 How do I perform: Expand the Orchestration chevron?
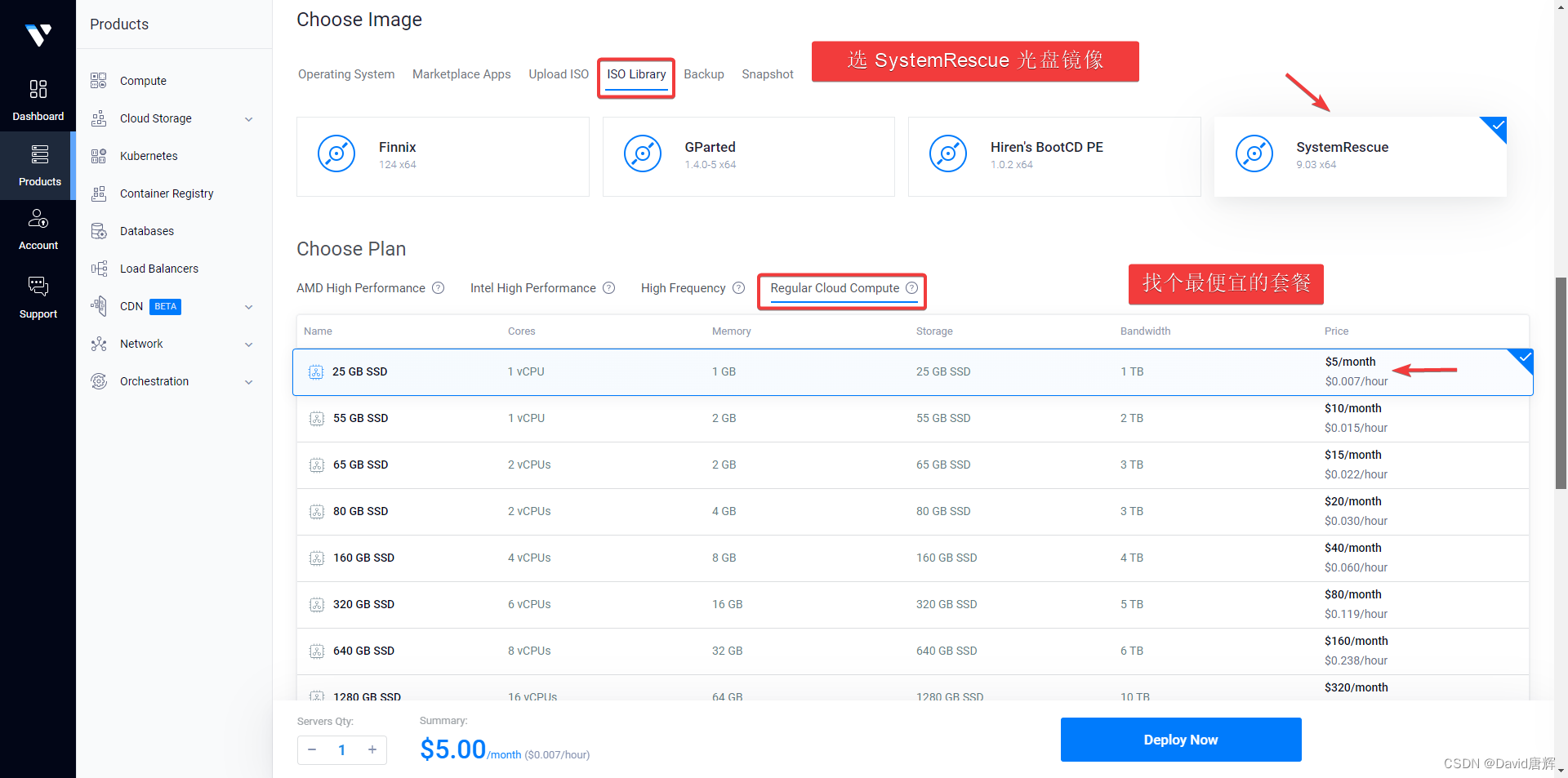click(x=249, y=382)
